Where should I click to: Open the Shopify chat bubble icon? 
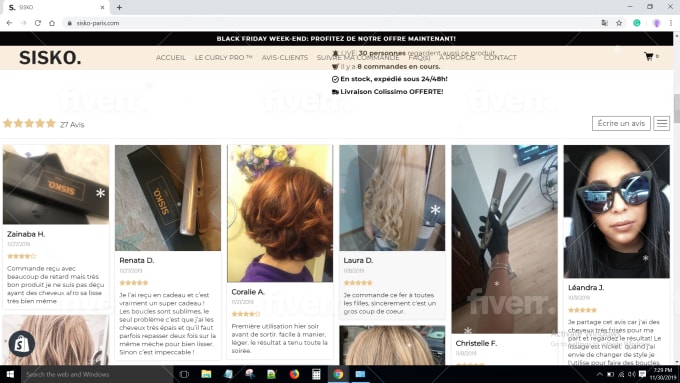[x=22, y=344]
